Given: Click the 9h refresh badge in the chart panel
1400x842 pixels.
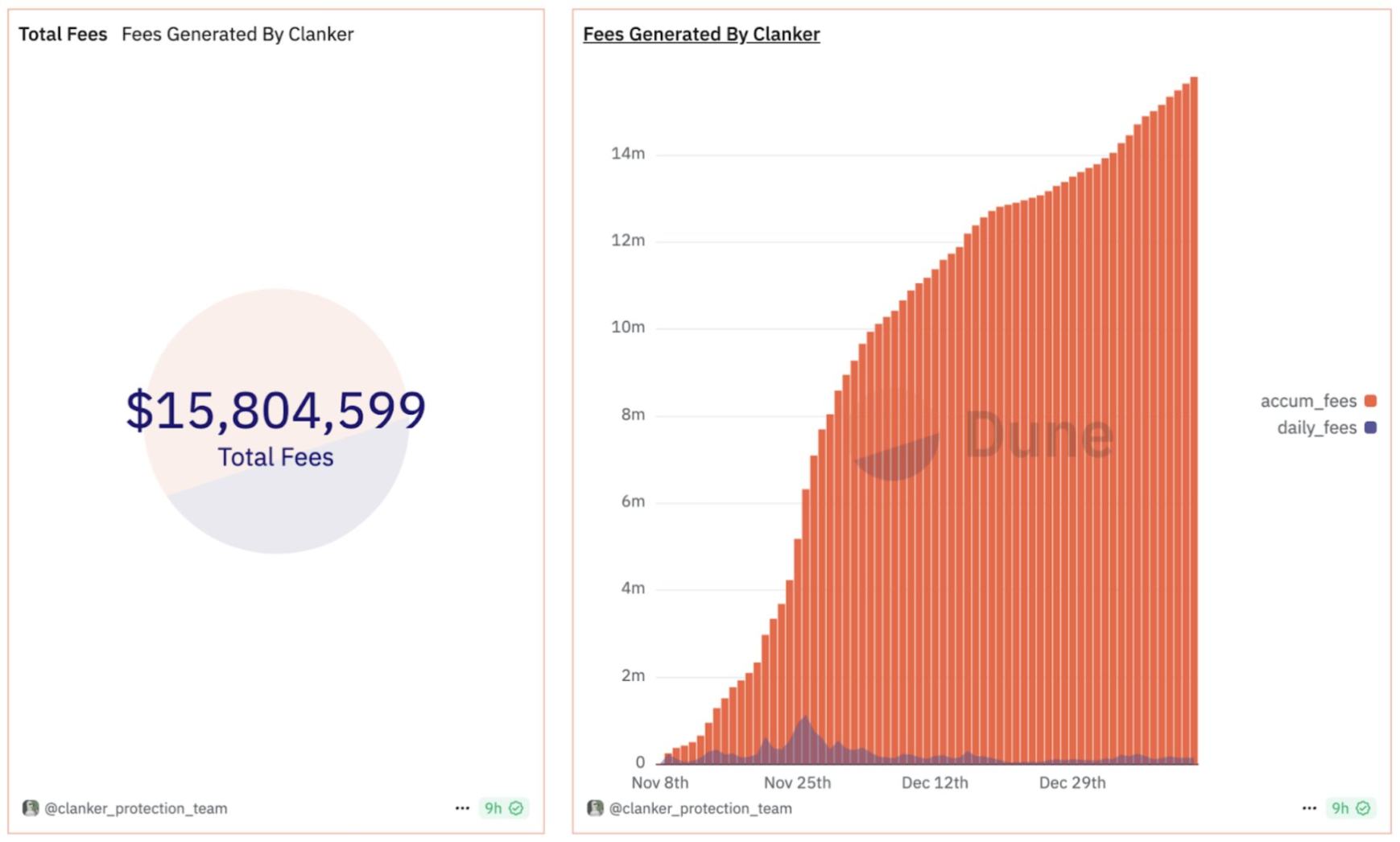Looking at the screenshot, I should (1351, 808).
